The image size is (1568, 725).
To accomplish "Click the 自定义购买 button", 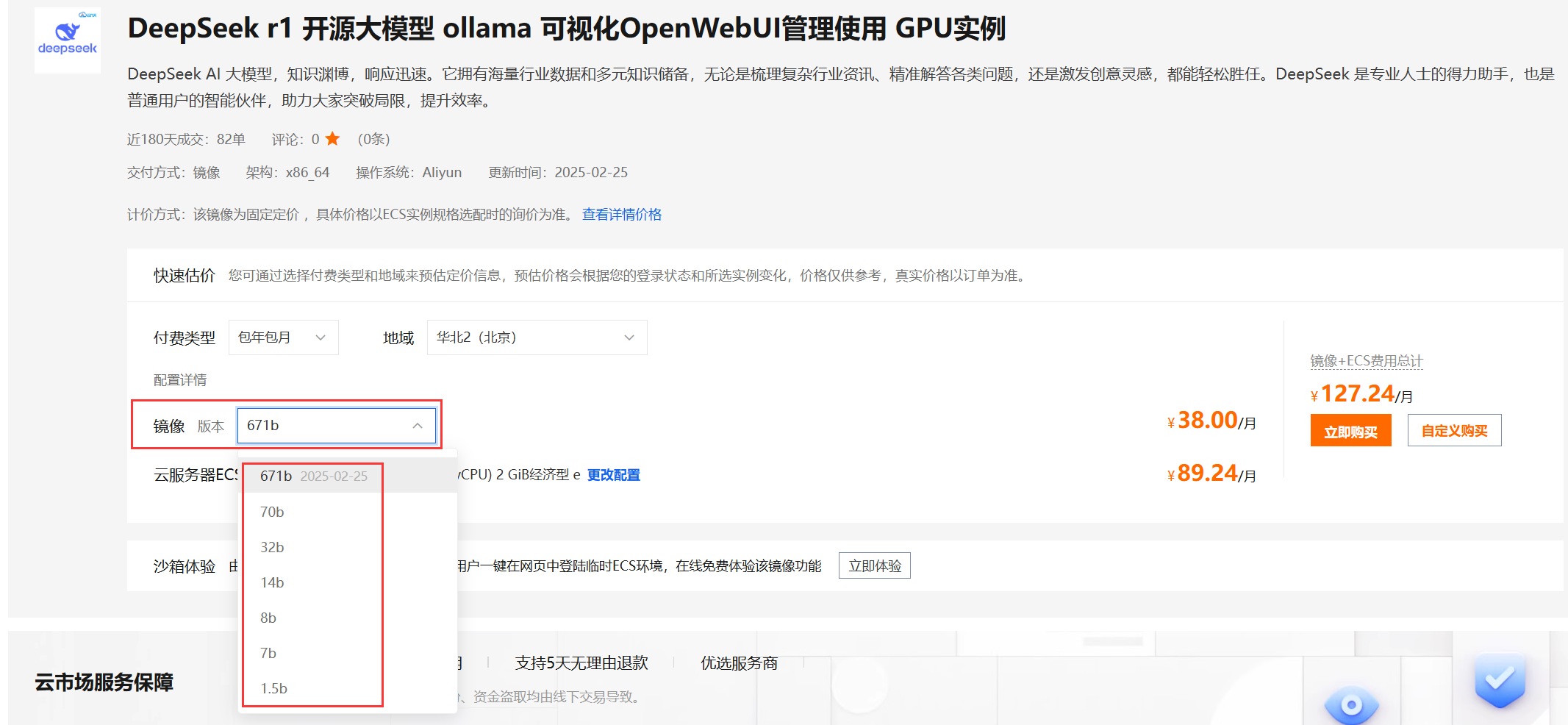I will click(x=1455, y=431).
